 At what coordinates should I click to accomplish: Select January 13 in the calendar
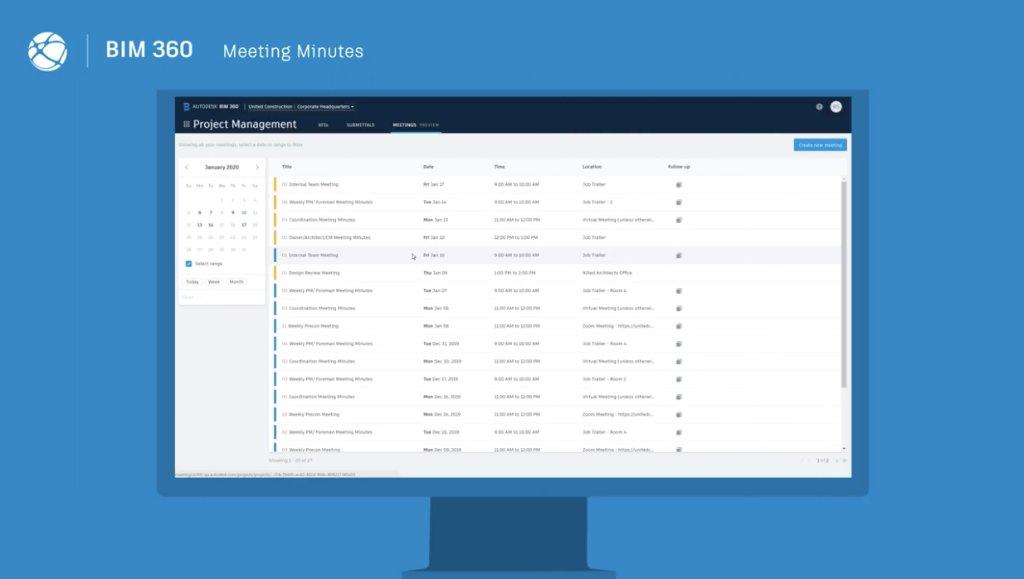(x=200, y=225)
